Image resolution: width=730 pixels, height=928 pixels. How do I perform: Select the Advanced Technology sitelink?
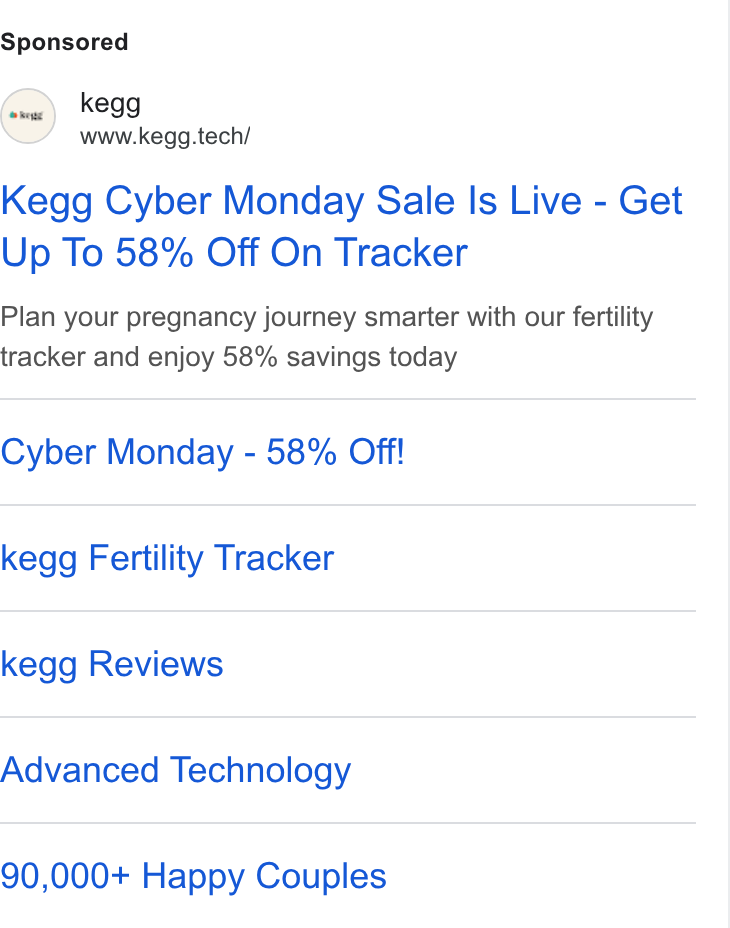176,770
